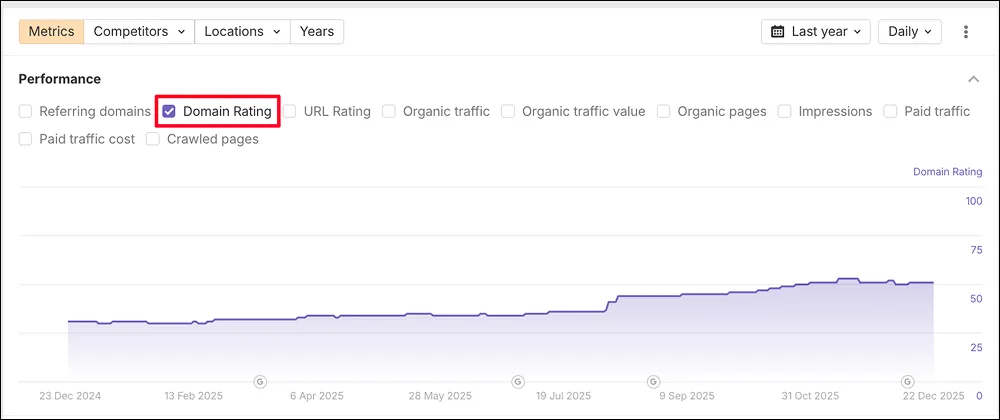
Task: Enable the URL Rating checkbox
Action: point(290,112)
